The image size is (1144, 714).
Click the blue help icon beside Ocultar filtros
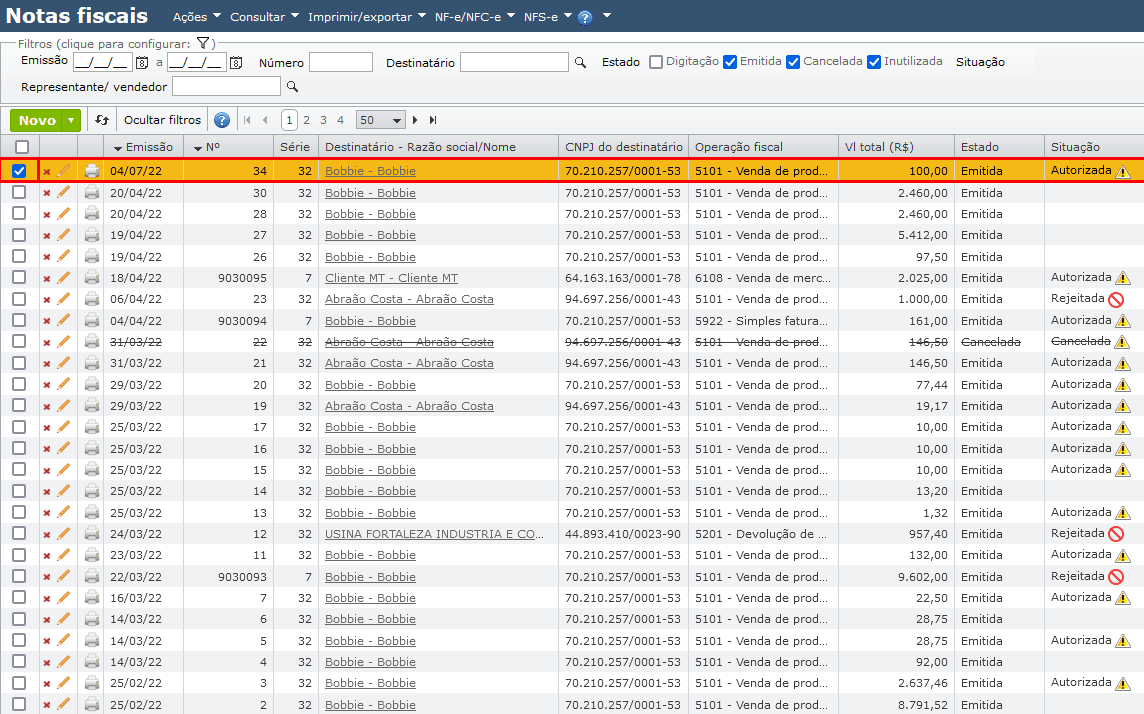(222, 120)
